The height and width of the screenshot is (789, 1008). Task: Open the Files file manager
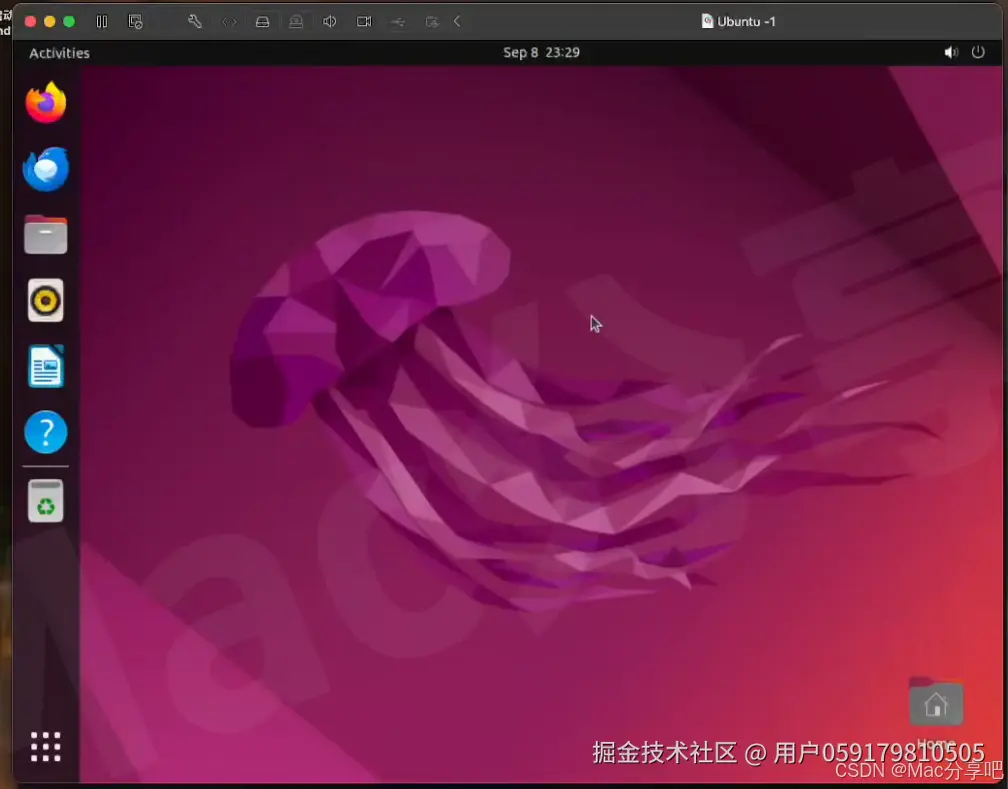click(x=45, y=234)
